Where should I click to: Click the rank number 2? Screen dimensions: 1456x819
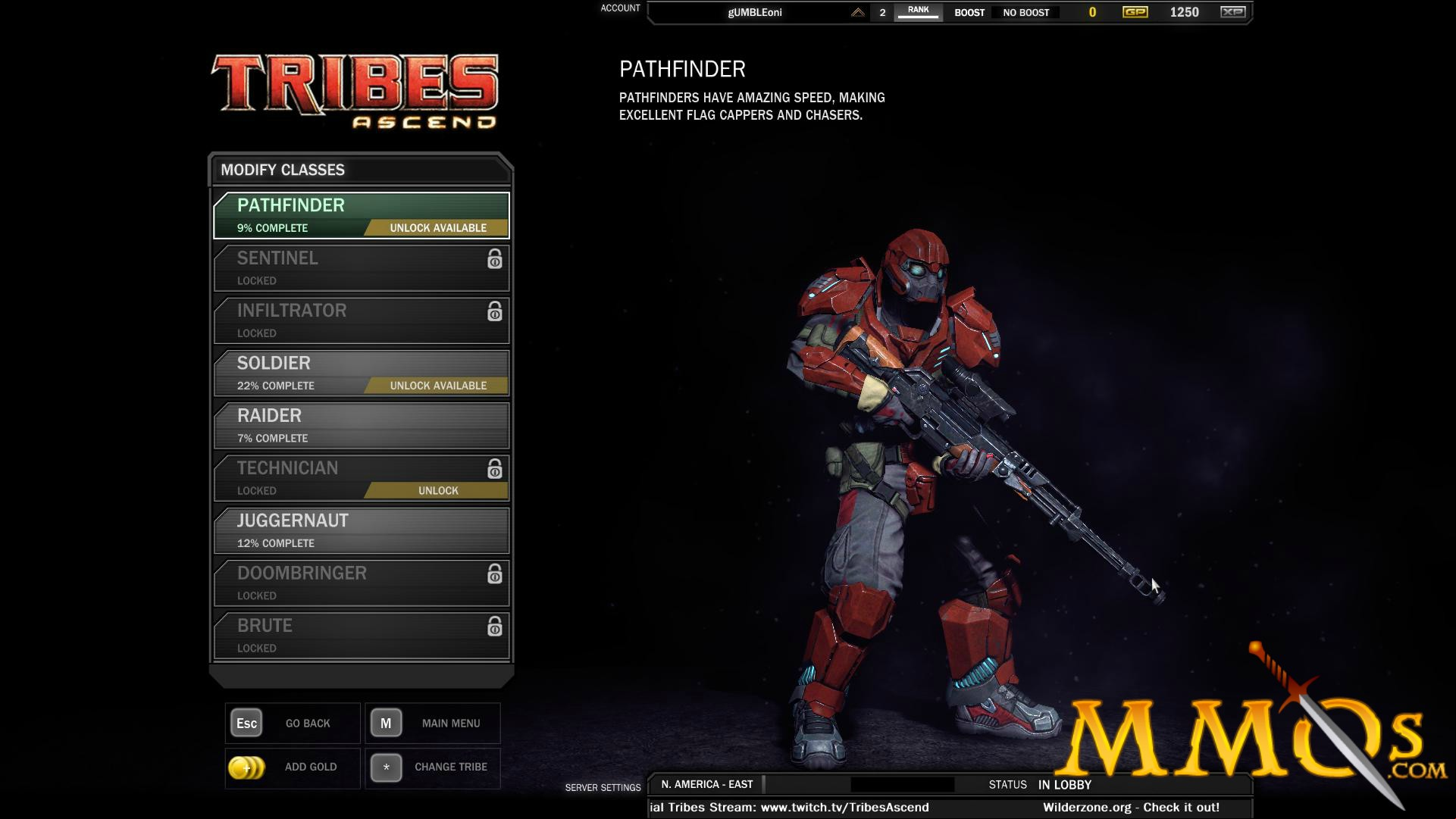pos(882,13)
